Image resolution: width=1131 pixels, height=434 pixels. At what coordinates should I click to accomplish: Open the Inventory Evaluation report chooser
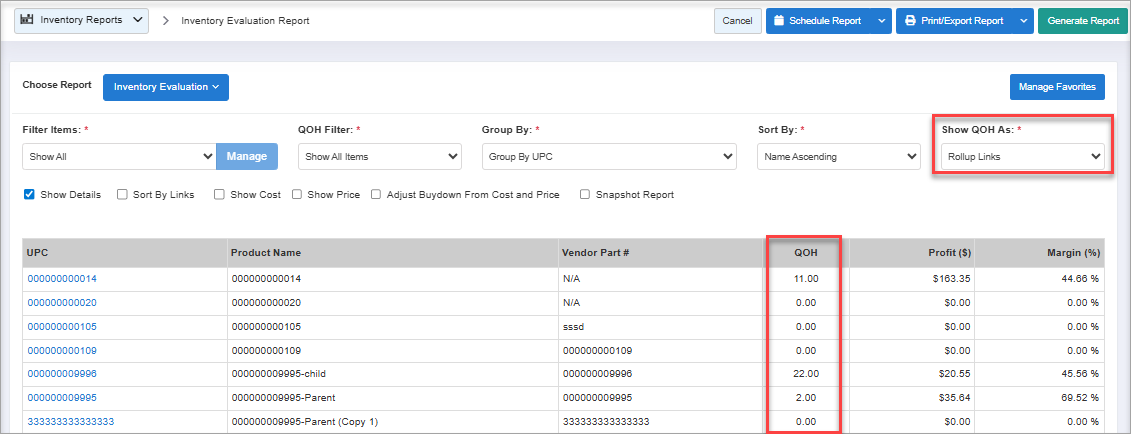(166, 87)
